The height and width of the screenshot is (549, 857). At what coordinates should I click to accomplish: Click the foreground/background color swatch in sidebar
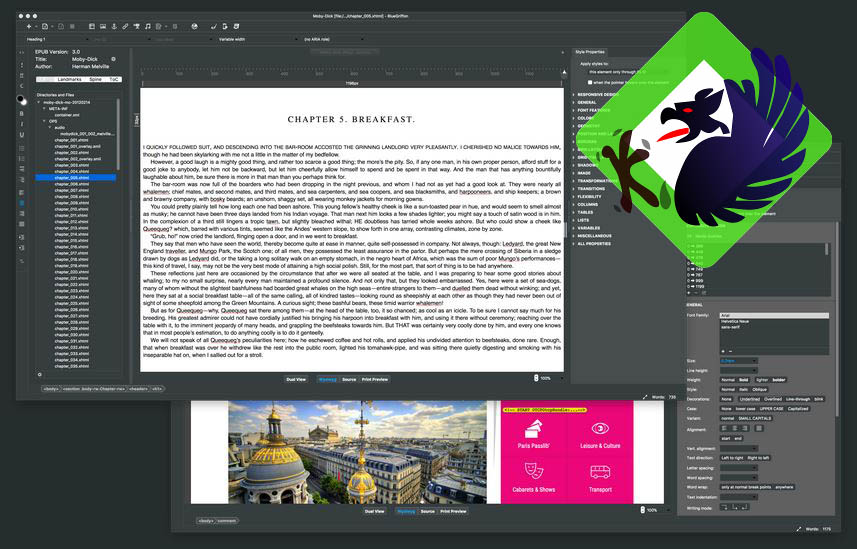coord(21,100)
